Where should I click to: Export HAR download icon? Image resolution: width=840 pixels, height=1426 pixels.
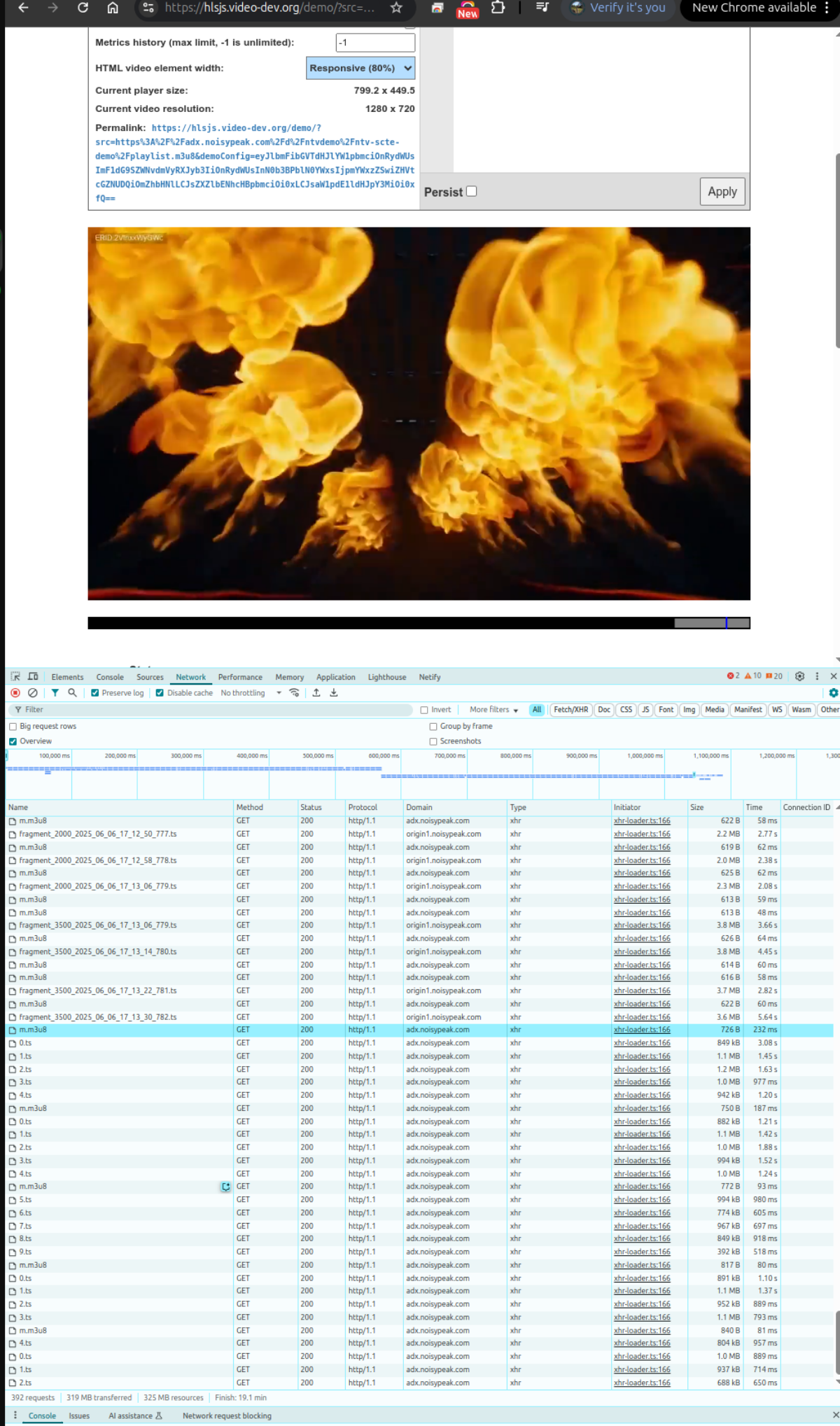334,692
